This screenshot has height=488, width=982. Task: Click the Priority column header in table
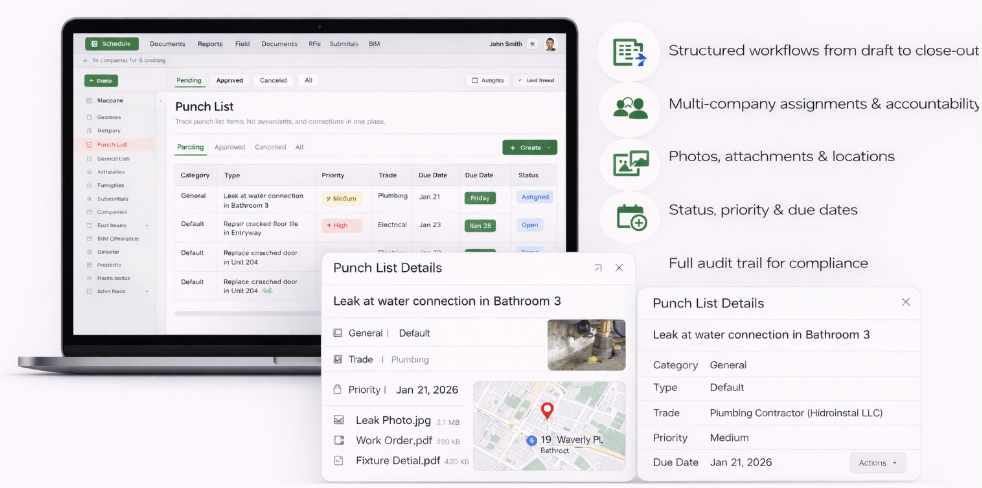pos(333,175)
